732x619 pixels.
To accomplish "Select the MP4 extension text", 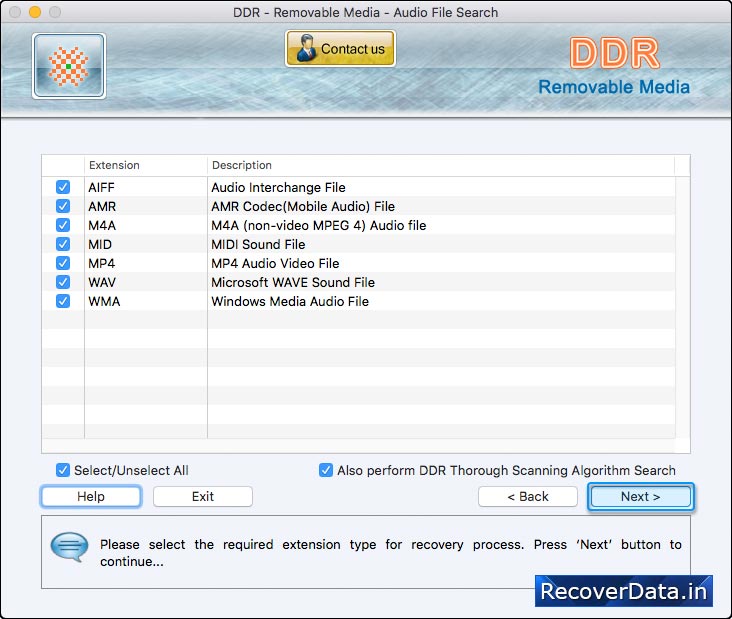I will coord(101,263).
